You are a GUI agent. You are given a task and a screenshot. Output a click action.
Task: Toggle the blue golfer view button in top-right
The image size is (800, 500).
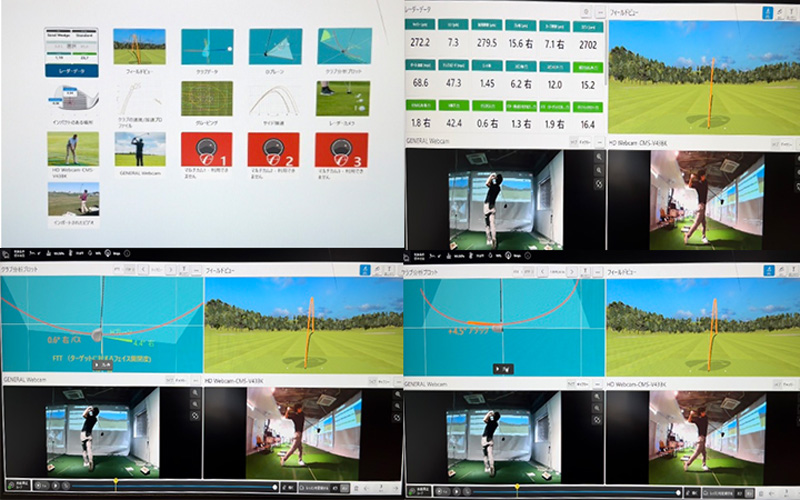767,13
